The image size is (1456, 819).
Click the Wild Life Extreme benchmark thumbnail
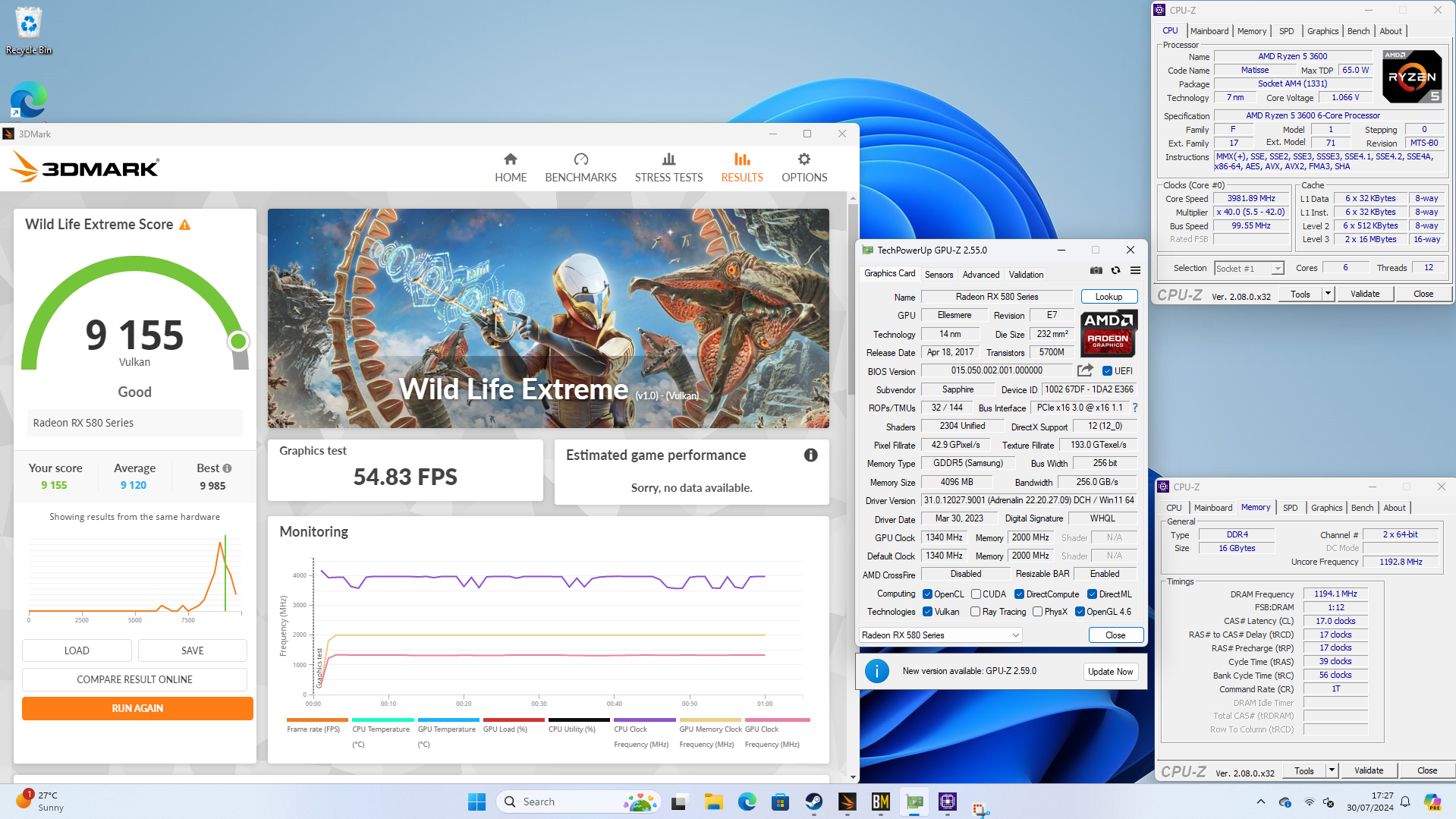point(549,319)
